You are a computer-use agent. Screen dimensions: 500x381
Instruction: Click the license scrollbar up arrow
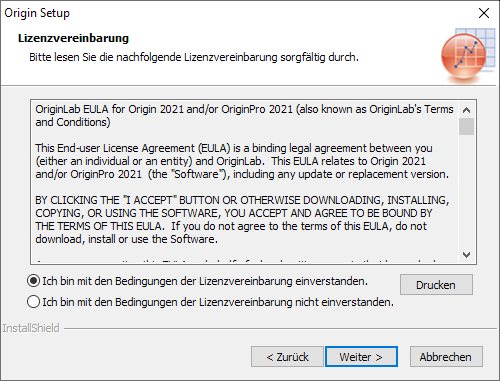[x=467, y=110]
